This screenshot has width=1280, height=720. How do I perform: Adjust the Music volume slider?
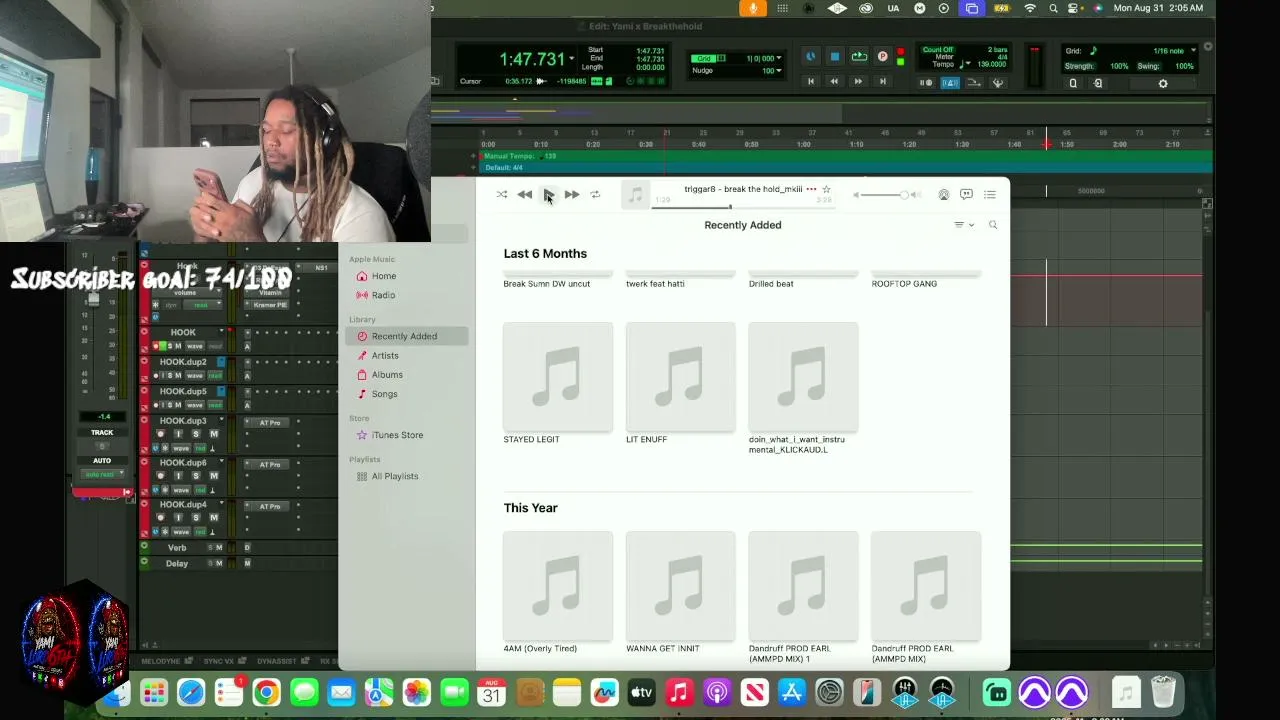click(x=885, y=195)
